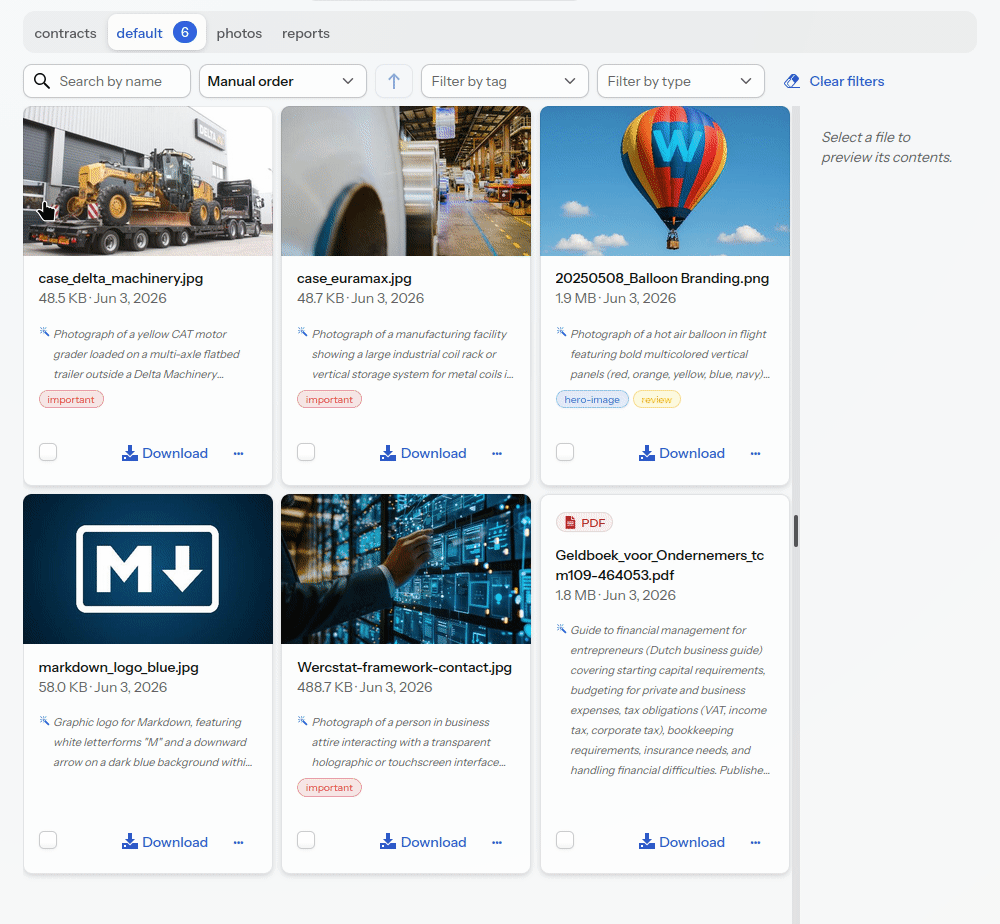
Task: Click the file grid vertical scrollbar handle
Action: click(795, 531)
